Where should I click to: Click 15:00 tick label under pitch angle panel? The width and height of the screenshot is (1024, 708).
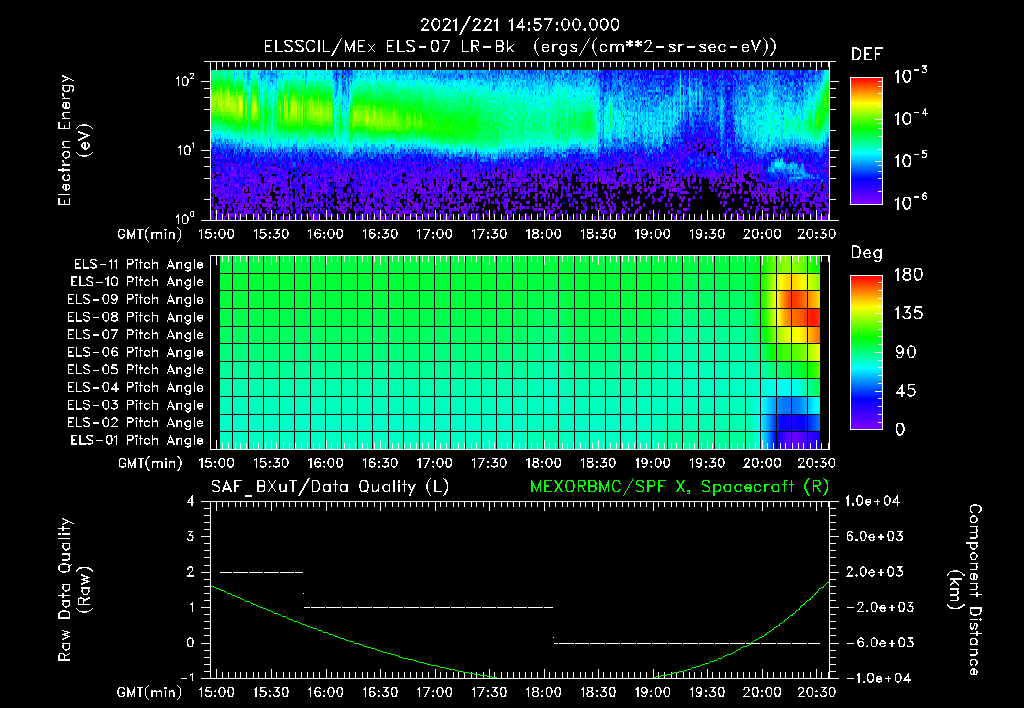tap(217, 463)
